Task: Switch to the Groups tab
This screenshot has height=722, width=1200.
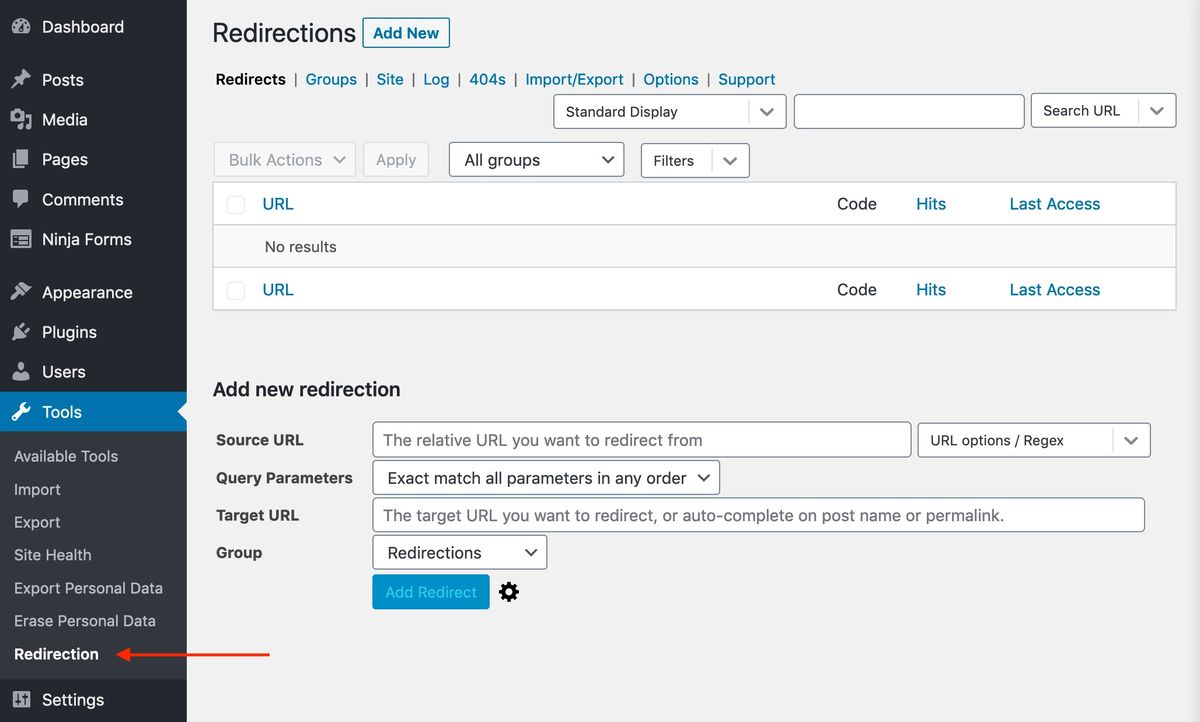Action: click(x=331, y=79)
